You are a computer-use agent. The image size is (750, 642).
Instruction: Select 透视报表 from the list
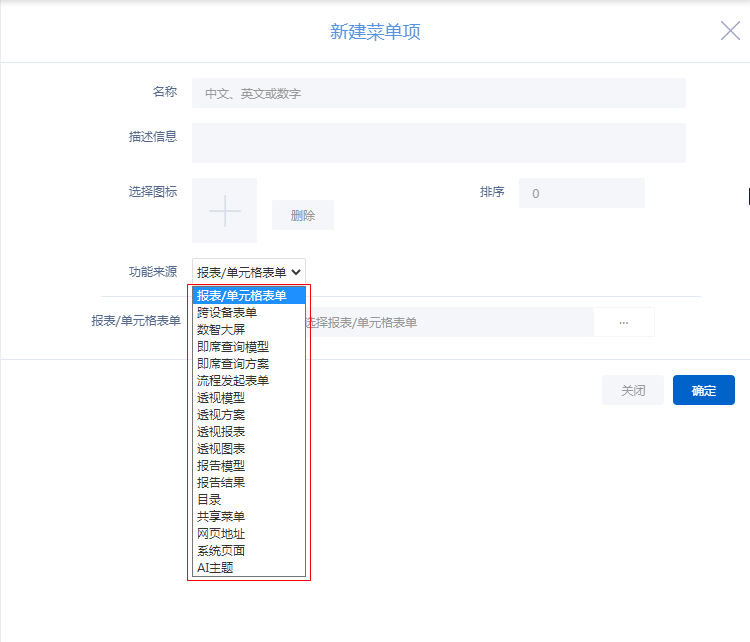click(x=221, y=431)
